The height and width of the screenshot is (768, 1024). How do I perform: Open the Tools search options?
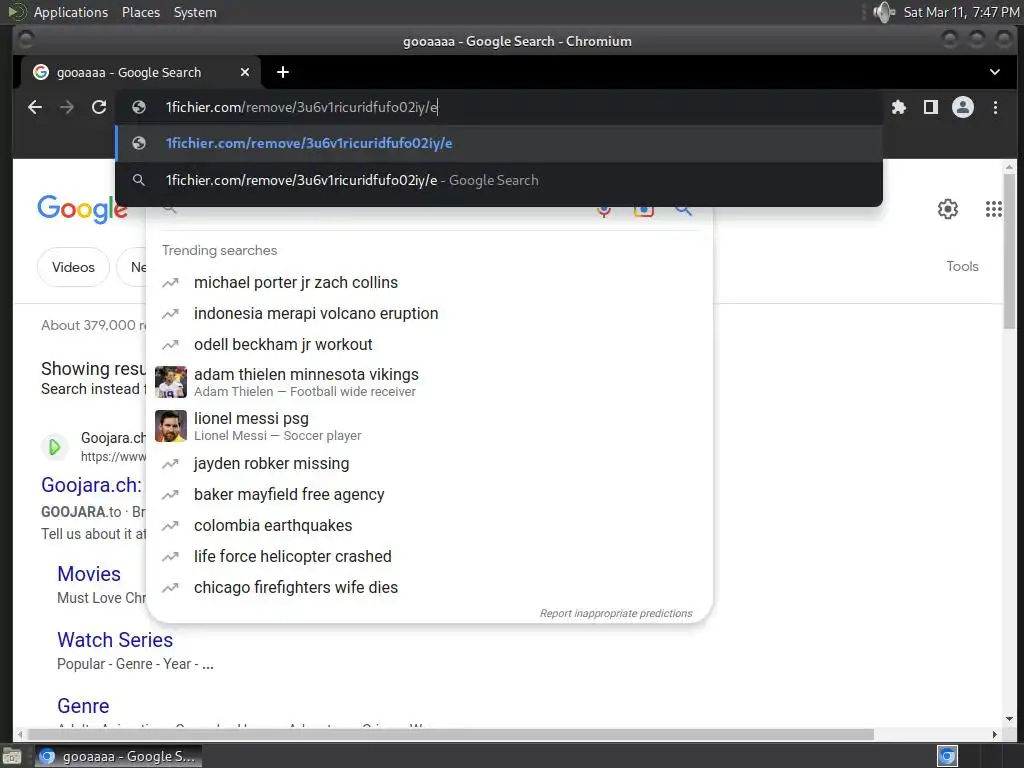pyautogui.click(x=962, y=266)
